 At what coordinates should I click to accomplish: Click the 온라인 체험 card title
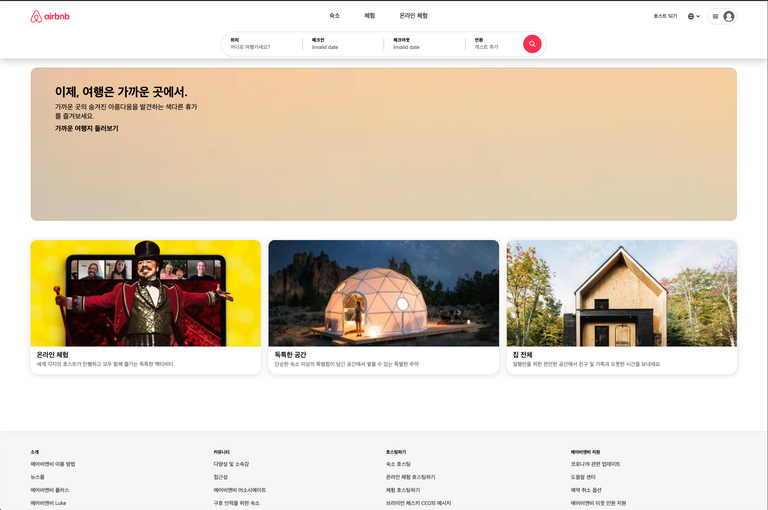tap(52, 355)
